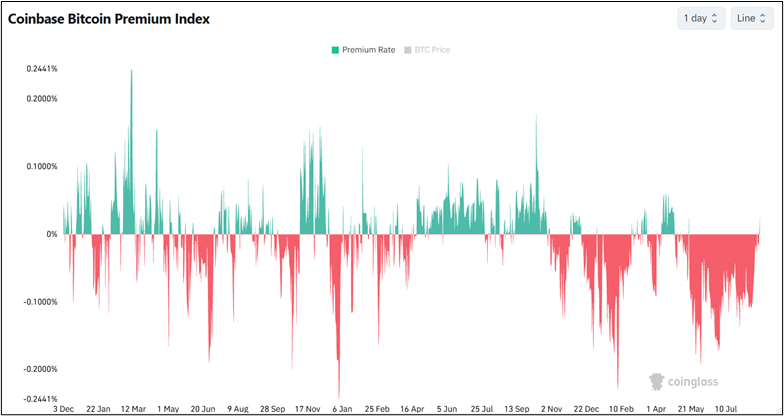Click the 0.1000% y-axis label
The height and width of the screenshot is (416, 784).
[42, 166]
